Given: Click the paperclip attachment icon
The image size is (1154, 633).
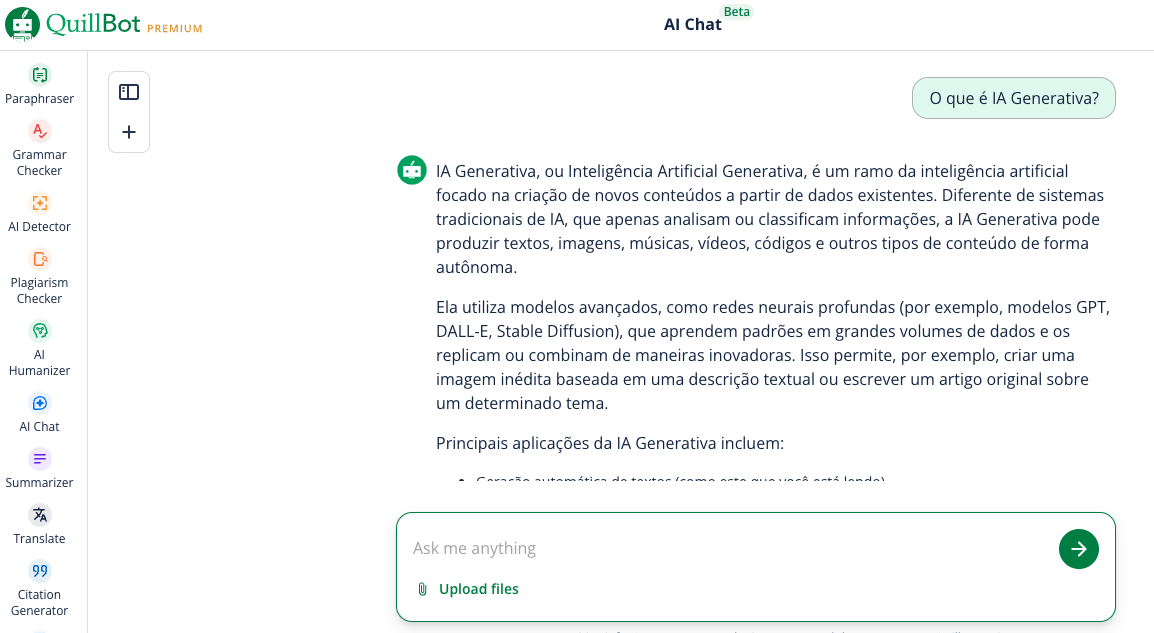Looking at the screenshot, I should click(x=422, y=589).
